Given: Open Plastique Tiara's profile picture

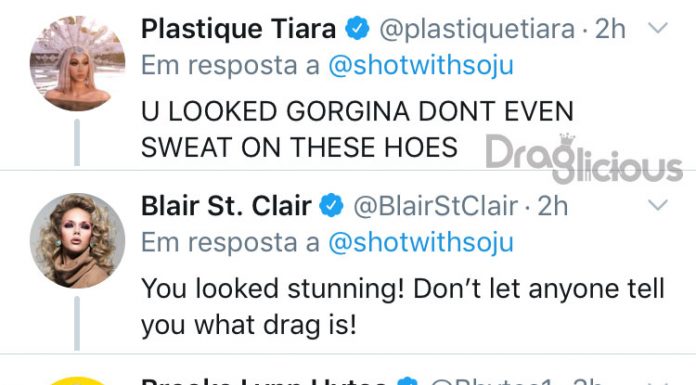Looking at the screenshot, I should (77, 64).
